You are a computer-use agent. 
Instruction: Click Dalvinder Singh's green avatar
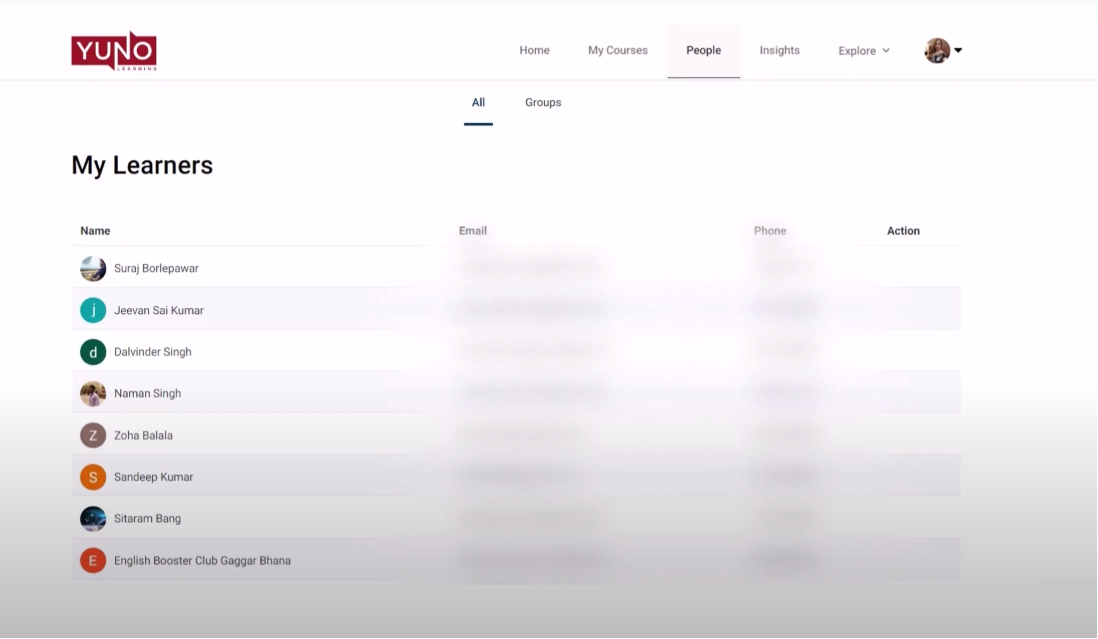93,352
